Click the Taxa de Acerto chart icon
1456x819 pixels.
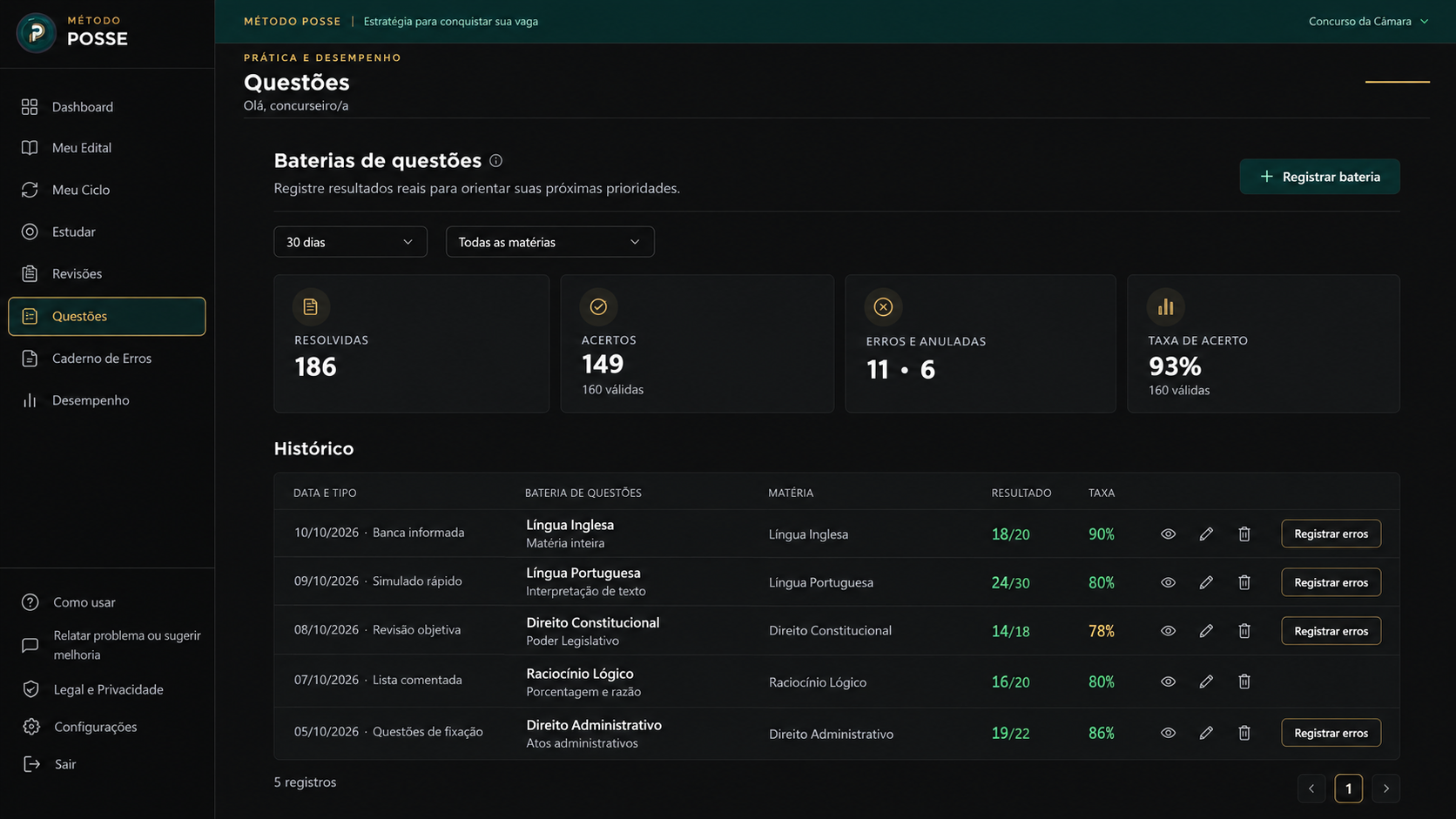pos(1165,306)
